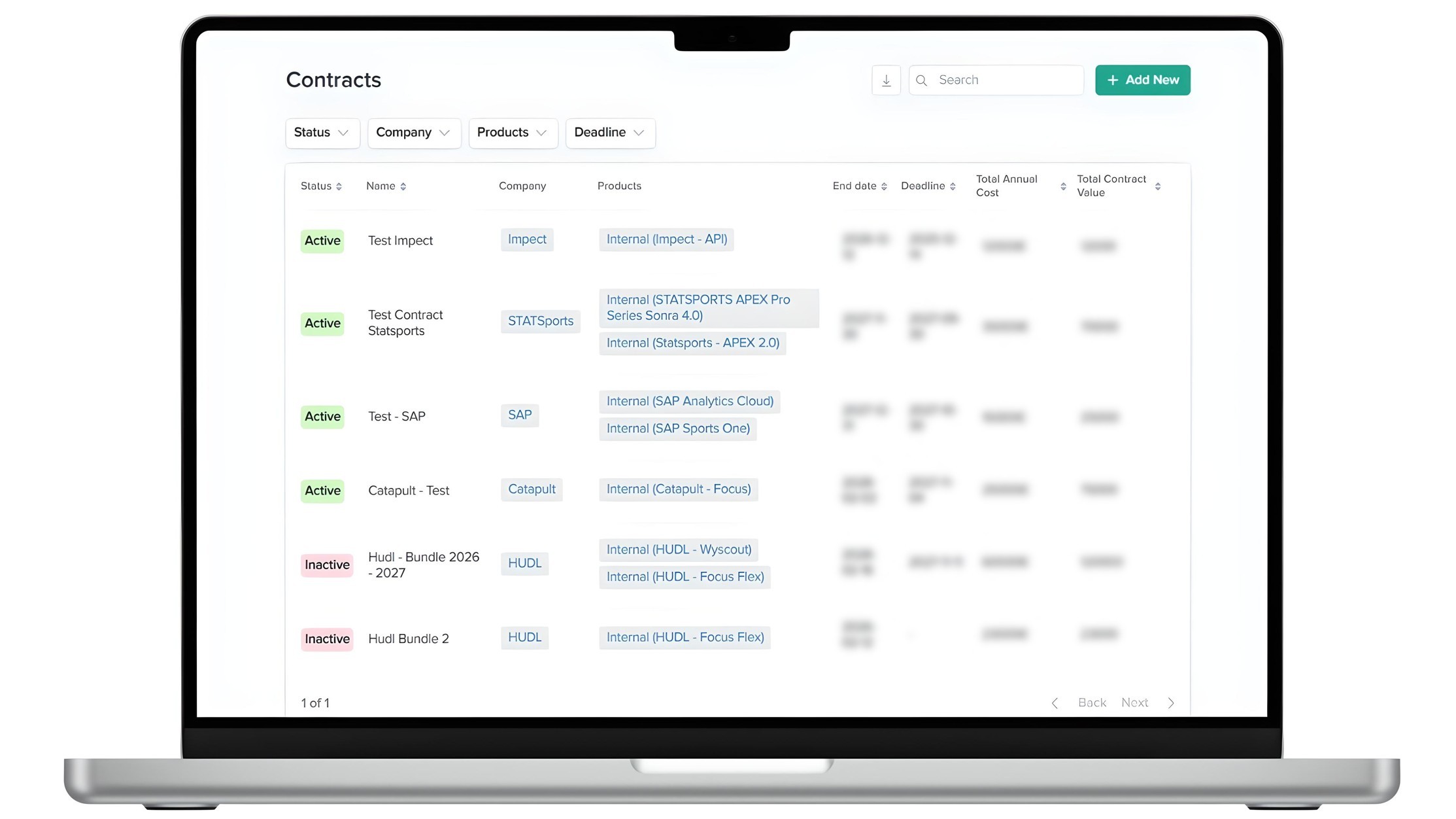Click the Add New button
The height and width of the screenshot is (819, 1456).
point(1142,80)
